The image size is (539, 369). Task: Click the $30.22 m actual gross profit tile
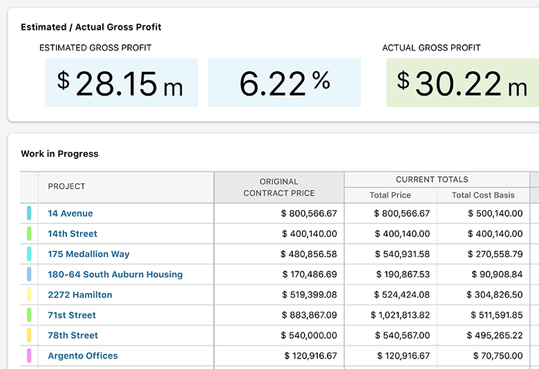click(463, 83)
